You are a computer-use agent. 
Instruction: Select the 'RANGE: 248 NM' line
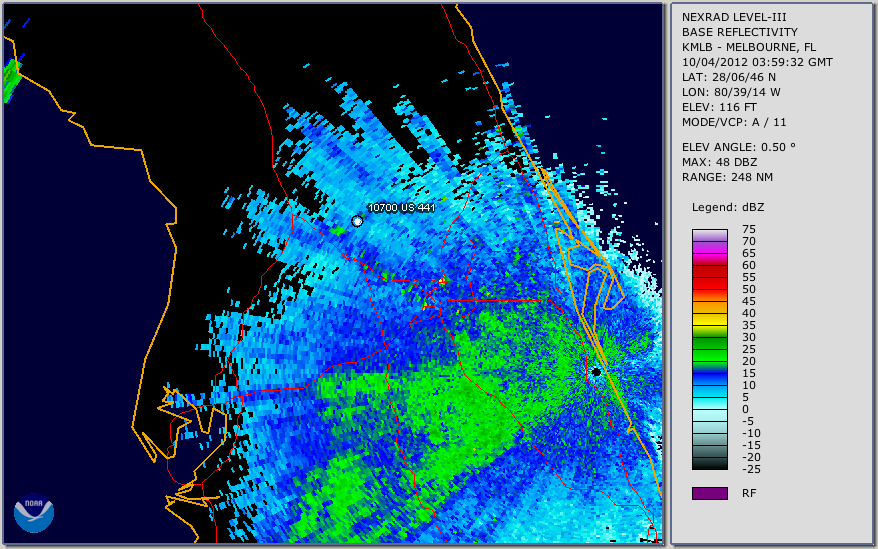pos(727,178)
